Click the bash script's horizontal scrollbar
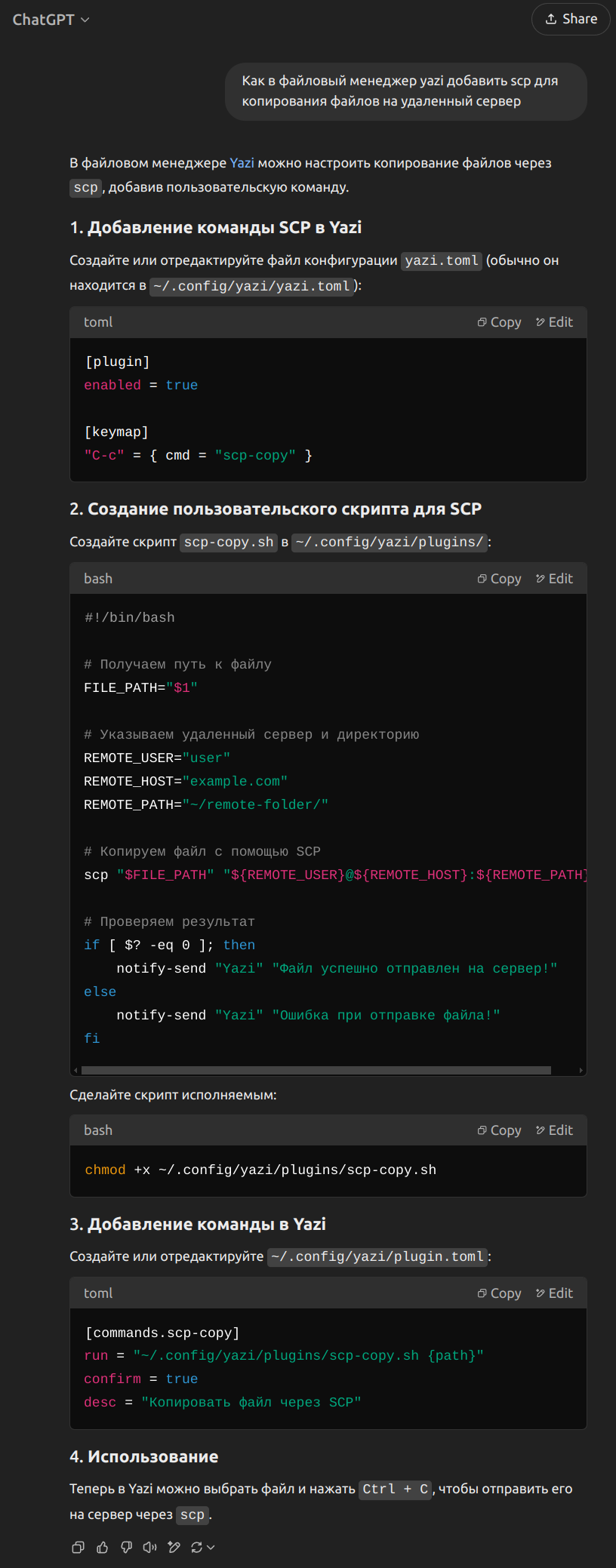This screenshot has width=616, height=1568. pos(316,1070)
